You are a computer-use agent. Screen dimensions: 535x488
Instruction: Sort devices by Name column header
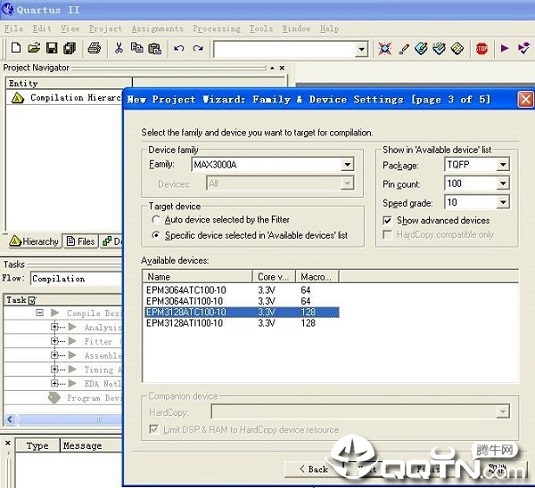click(x=197, y=277)
